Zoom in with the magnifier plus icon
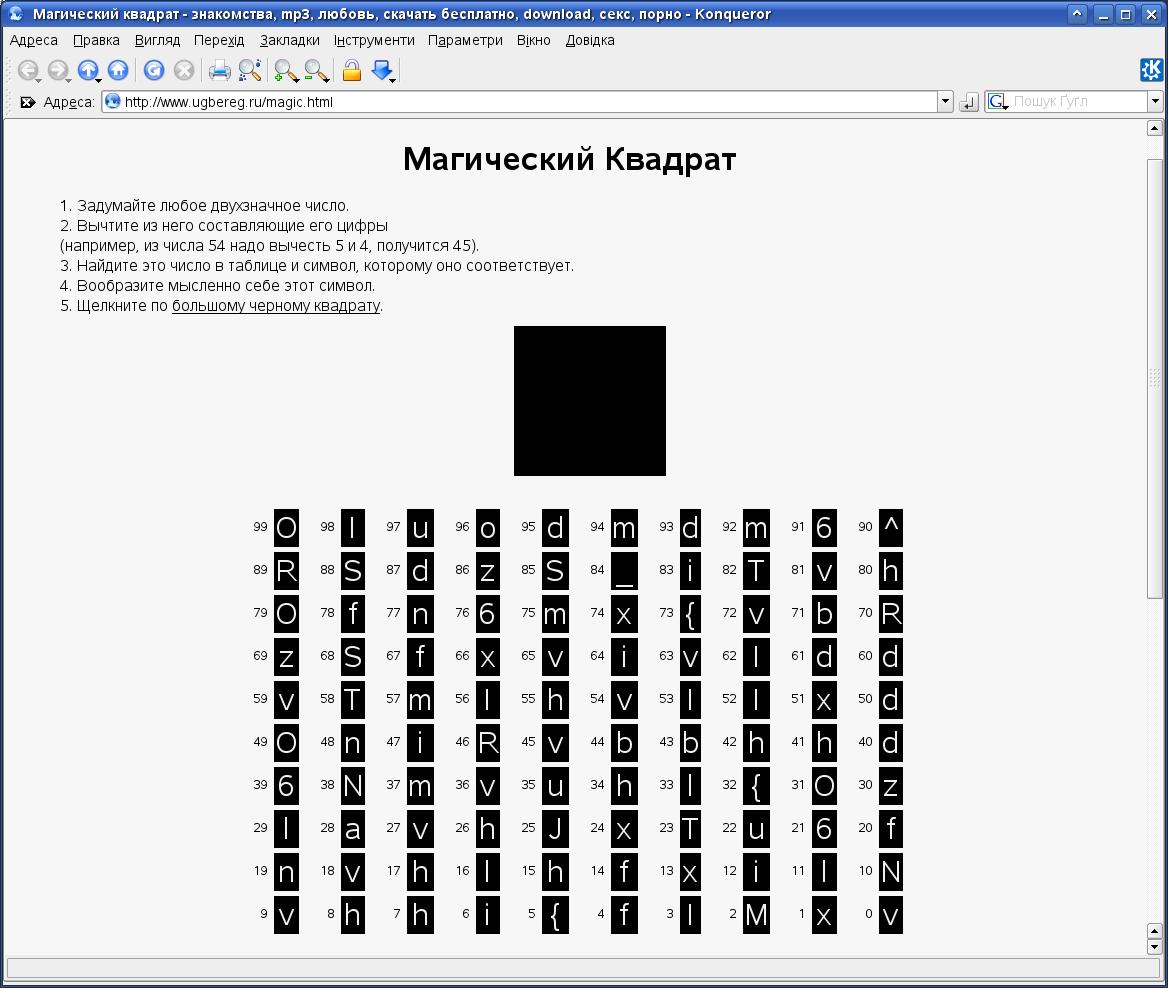The width and height of the screenshot is (1168, 988). (285, 70)
